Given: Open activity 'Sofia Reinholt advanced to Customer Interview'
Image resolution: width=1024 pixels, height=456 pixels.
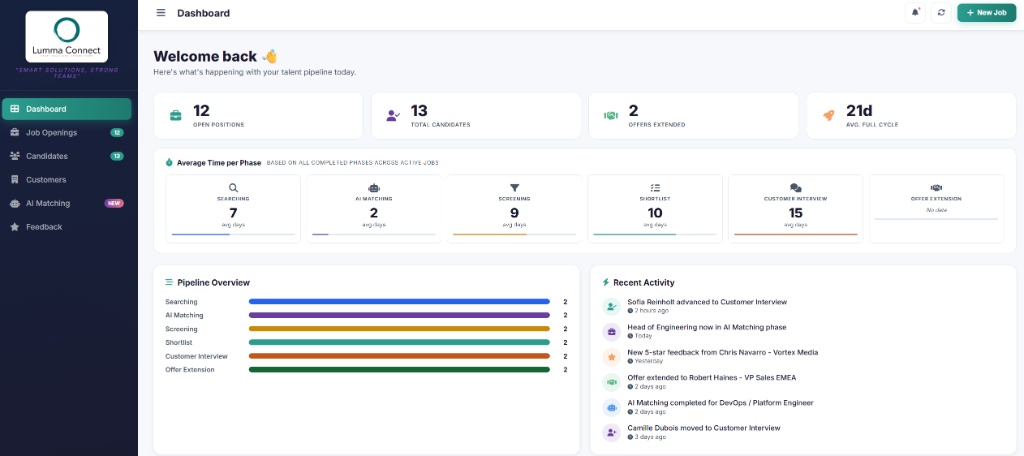Looking at the screenshot, I should pos(707,302).
